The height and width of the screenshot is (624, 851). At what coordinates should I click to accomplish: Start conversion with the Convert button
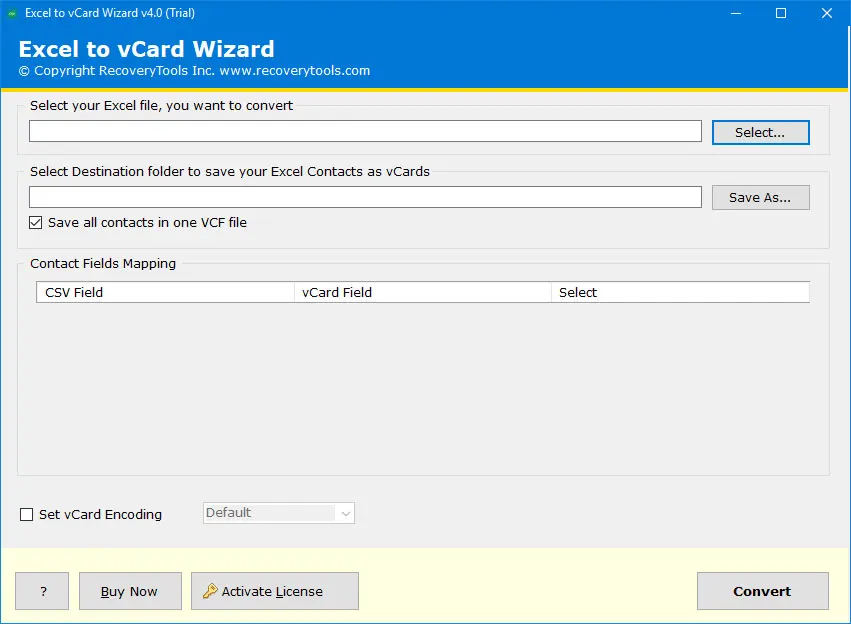(x=762, y=591)
